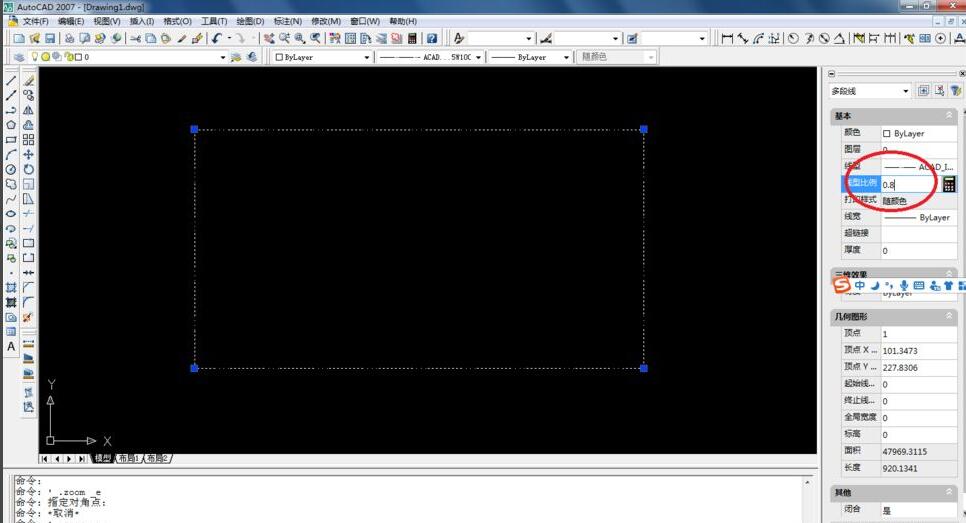Toggle the layer on/off lightbulb icon
This screenshot has width=966, height=523.
click(x=35, y=57)
